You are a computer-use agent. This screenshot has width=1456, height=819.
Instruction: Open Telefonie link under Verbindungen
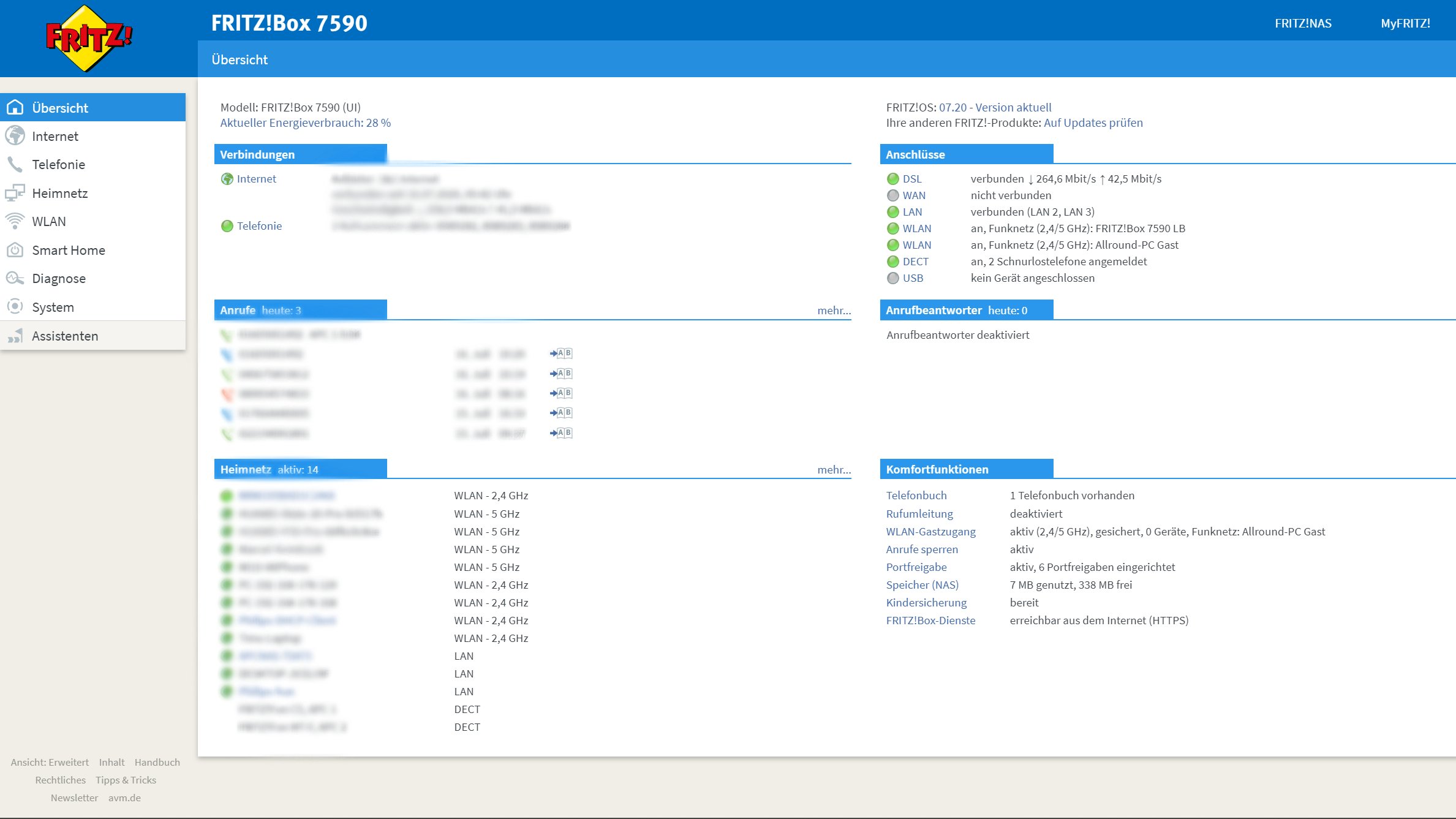click(x=260, y=226)
